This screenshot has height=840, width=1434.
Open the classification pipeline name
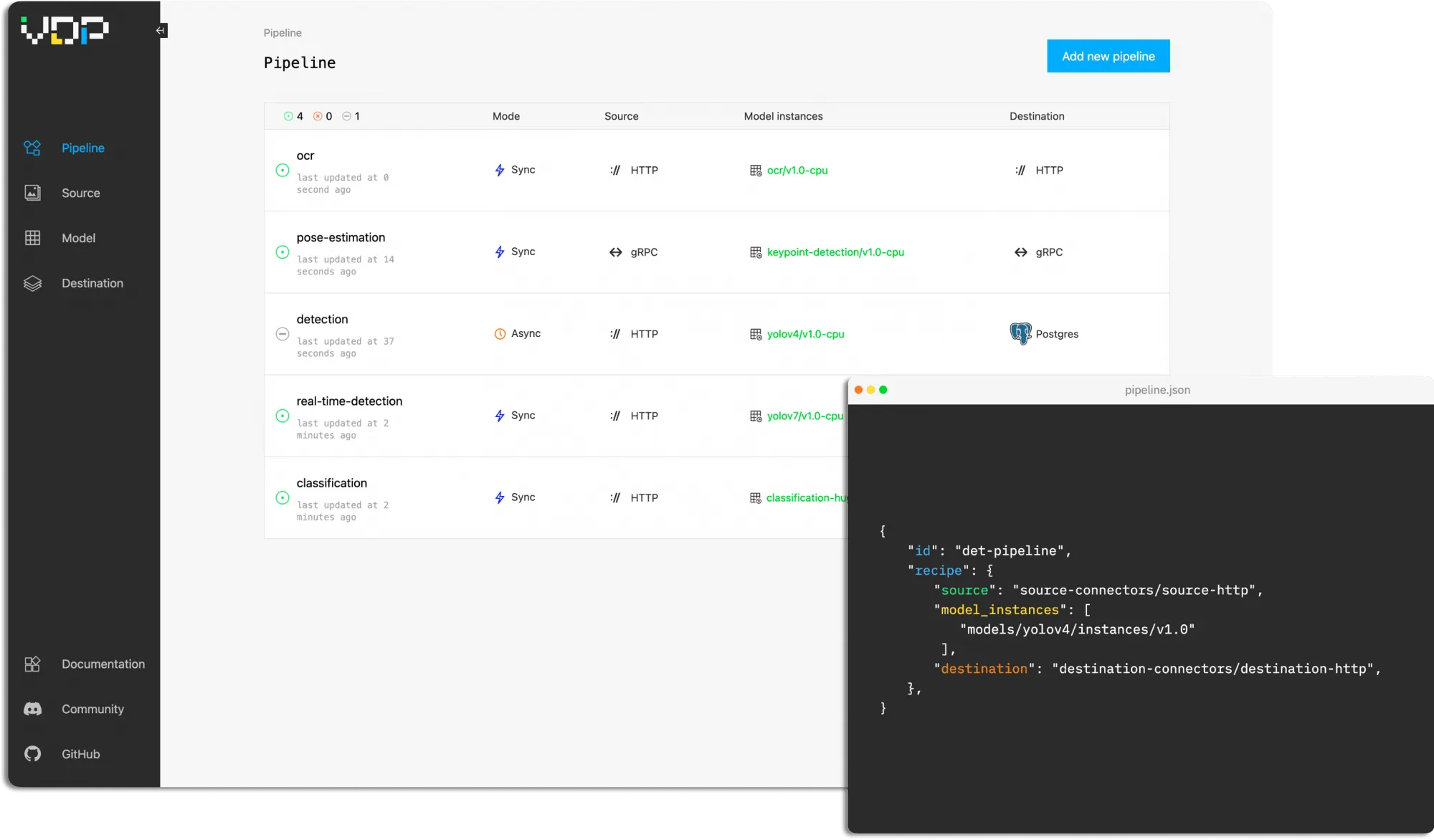click(331, 483)
